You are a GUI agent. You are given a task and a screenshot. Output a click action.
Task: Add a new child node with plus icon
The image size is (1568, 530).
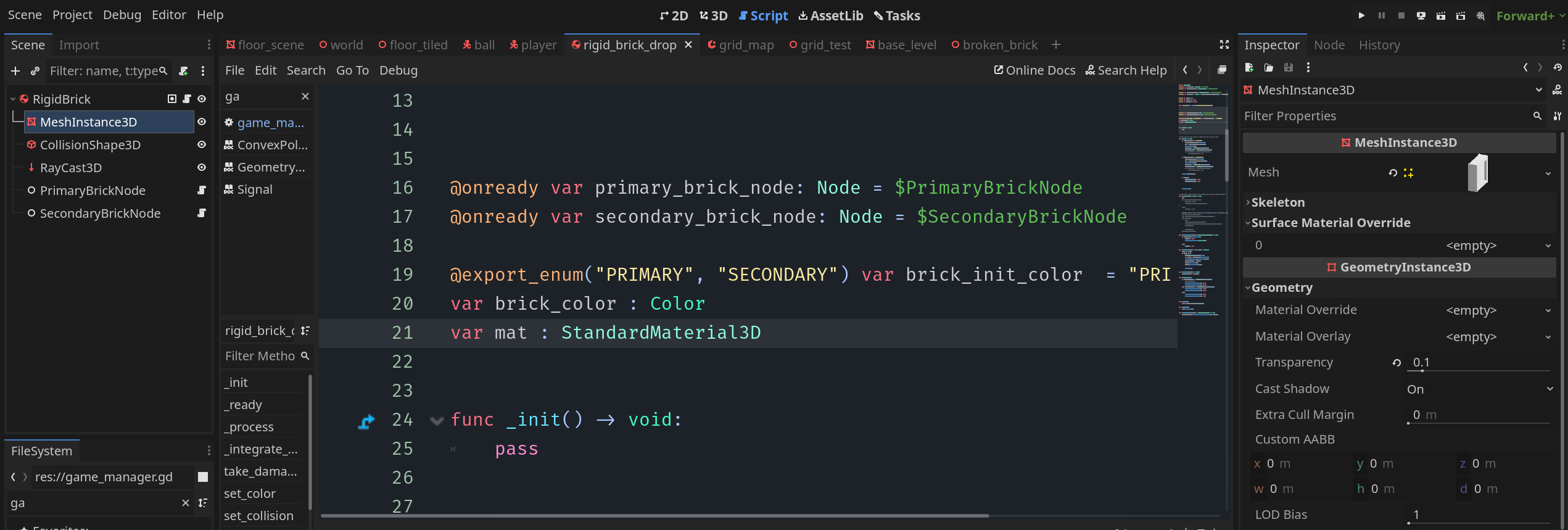click(15, 71)
